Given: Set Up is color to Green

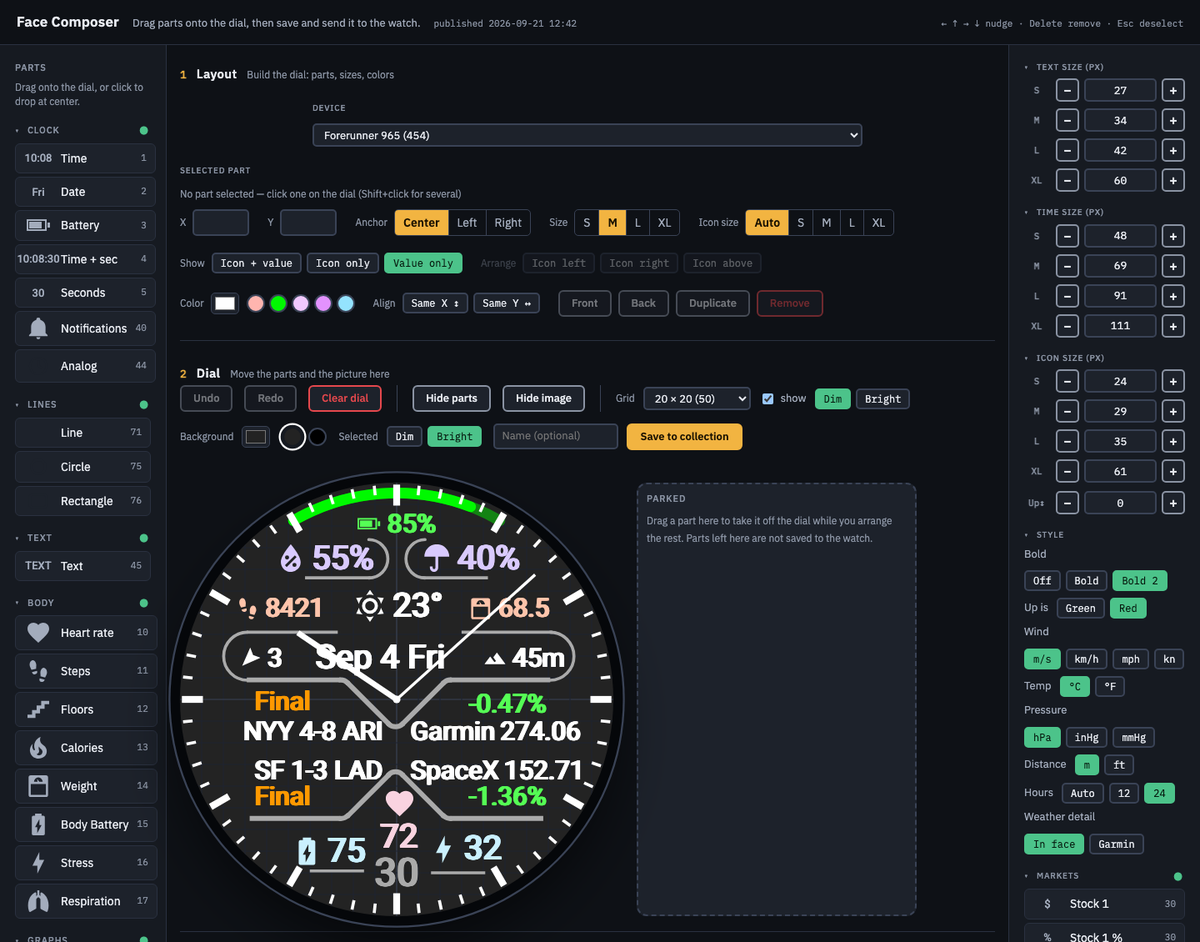Looking at the screenshot, I should tap(1080, 608).
